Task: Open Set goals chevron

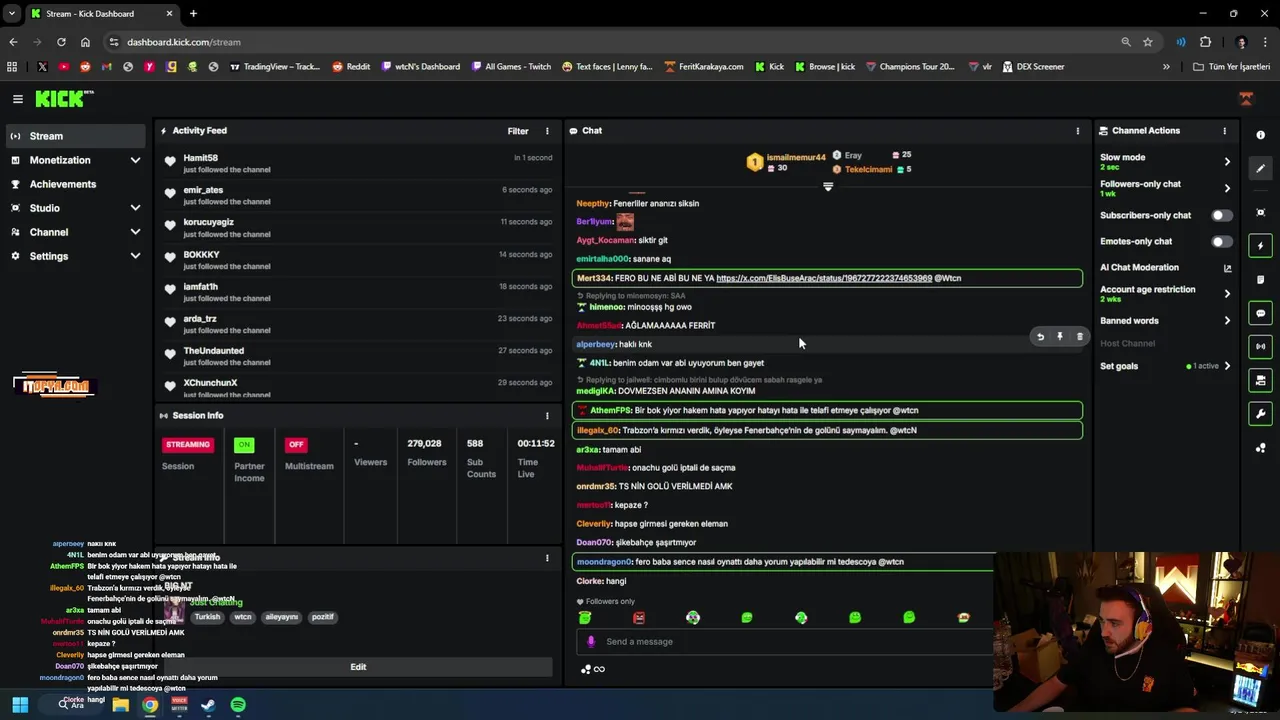Action: (1227, 366)
